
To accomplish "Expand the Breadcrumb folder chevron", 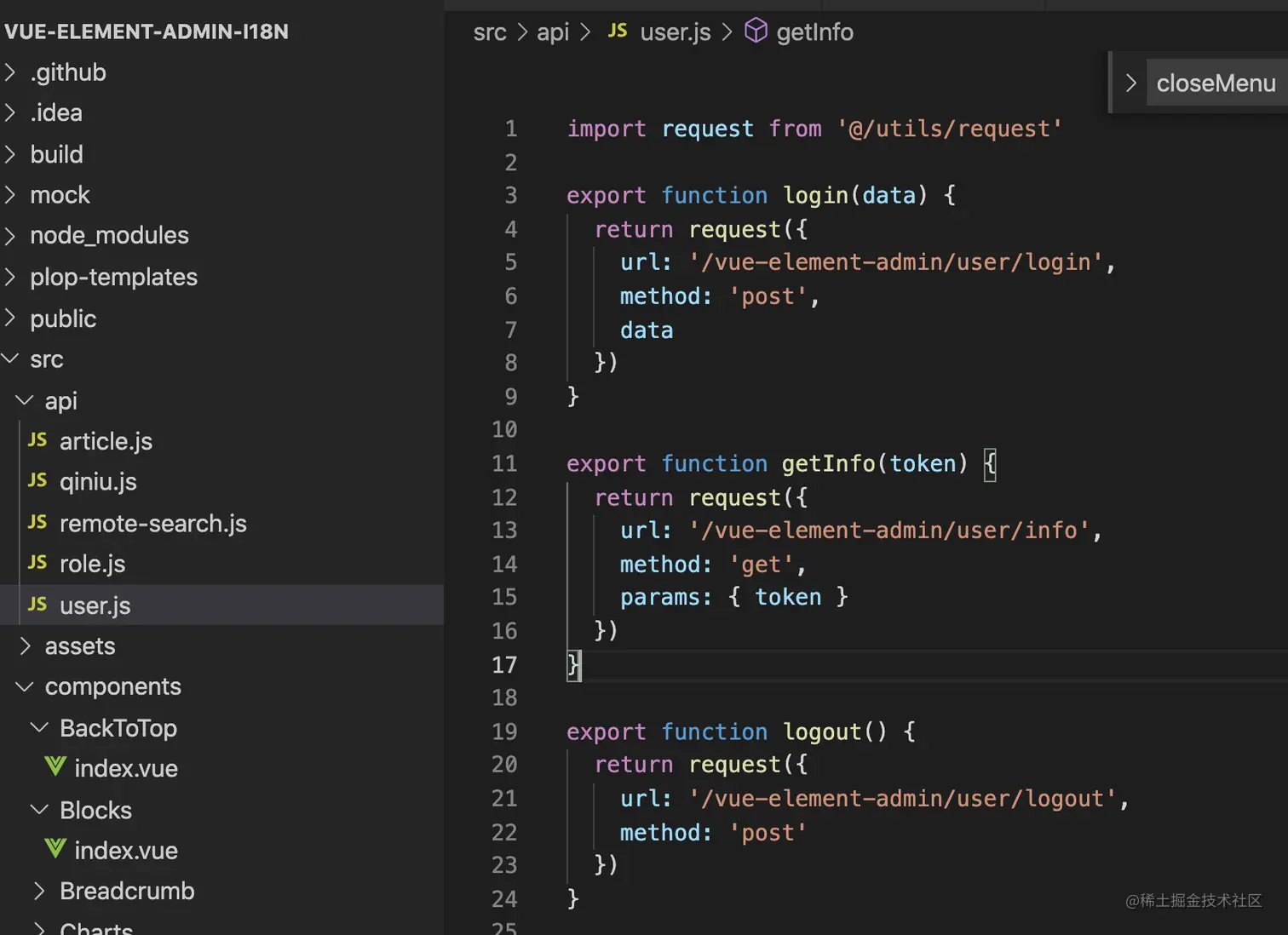I will click(40, 891).
